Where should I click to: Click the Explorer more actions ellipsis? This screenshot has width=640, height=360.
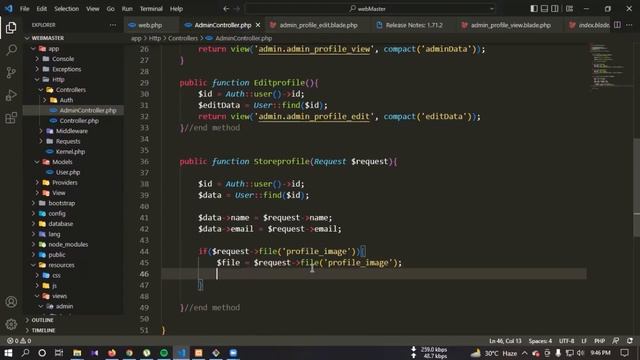click(113, 25)
